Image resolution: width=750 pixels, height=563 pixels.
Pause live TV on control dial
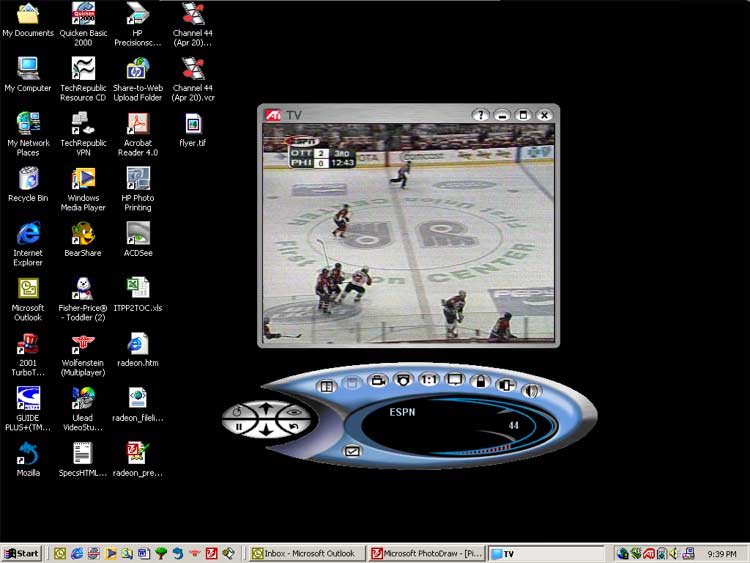239,427
